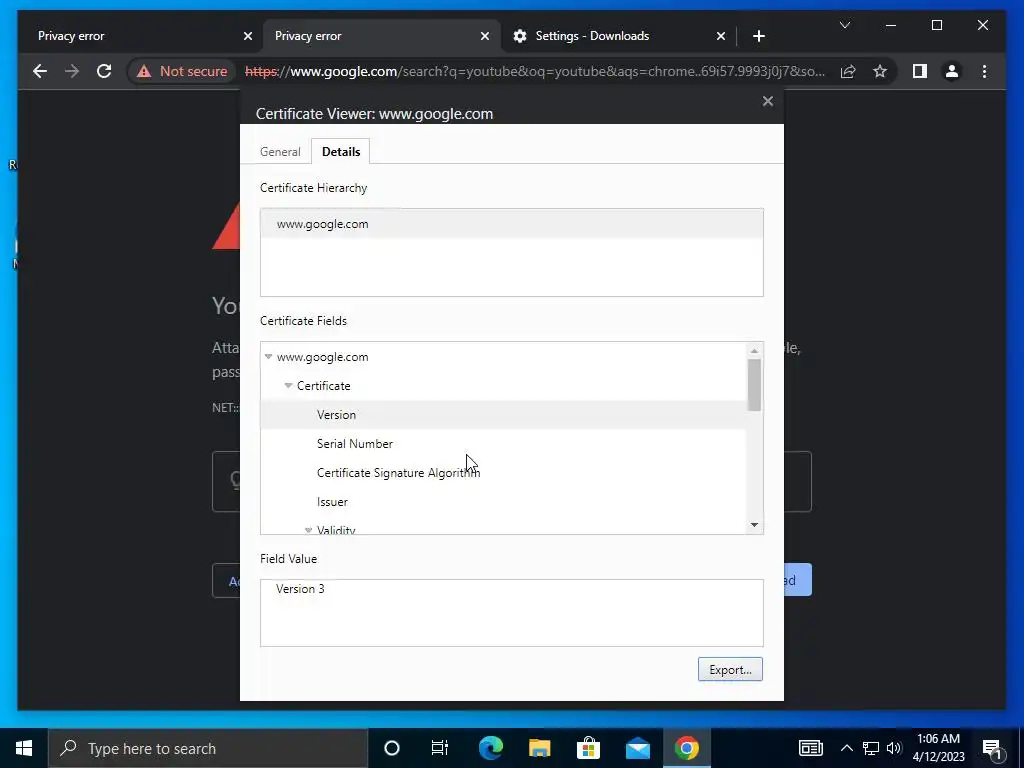Select the second Privacy error tab
Image resolution: width=1024 pixels, height=768 pixels.
point(381,36)
